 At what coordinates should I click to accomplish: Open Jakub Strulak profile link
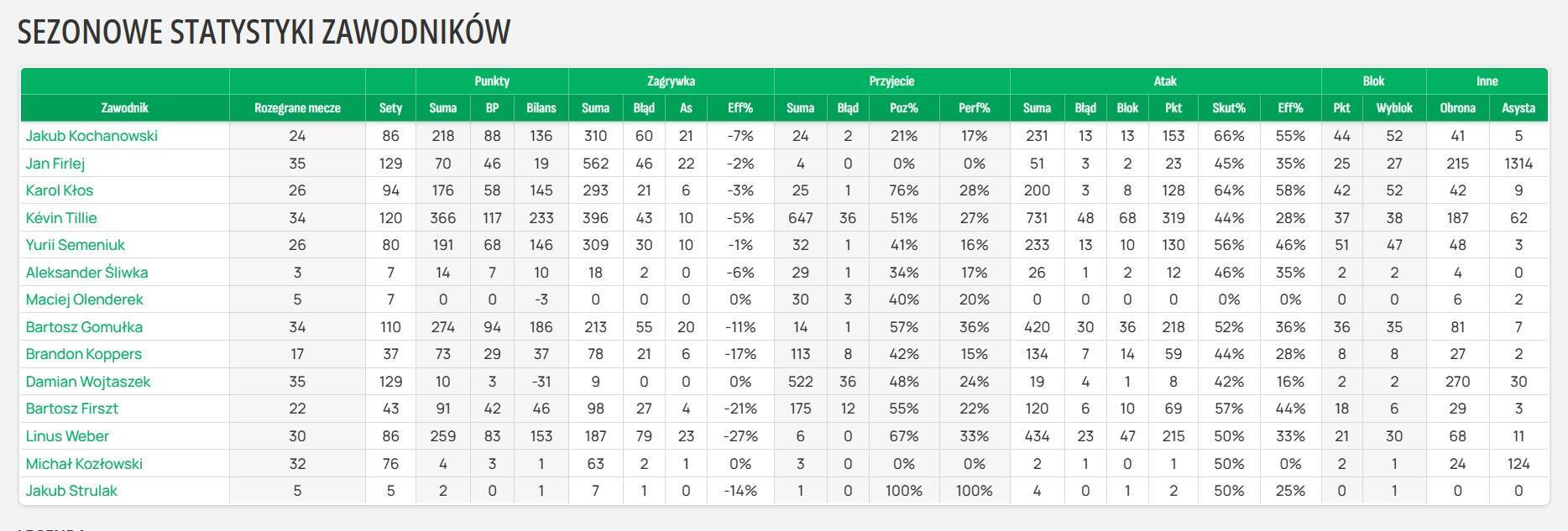[71, 491]
